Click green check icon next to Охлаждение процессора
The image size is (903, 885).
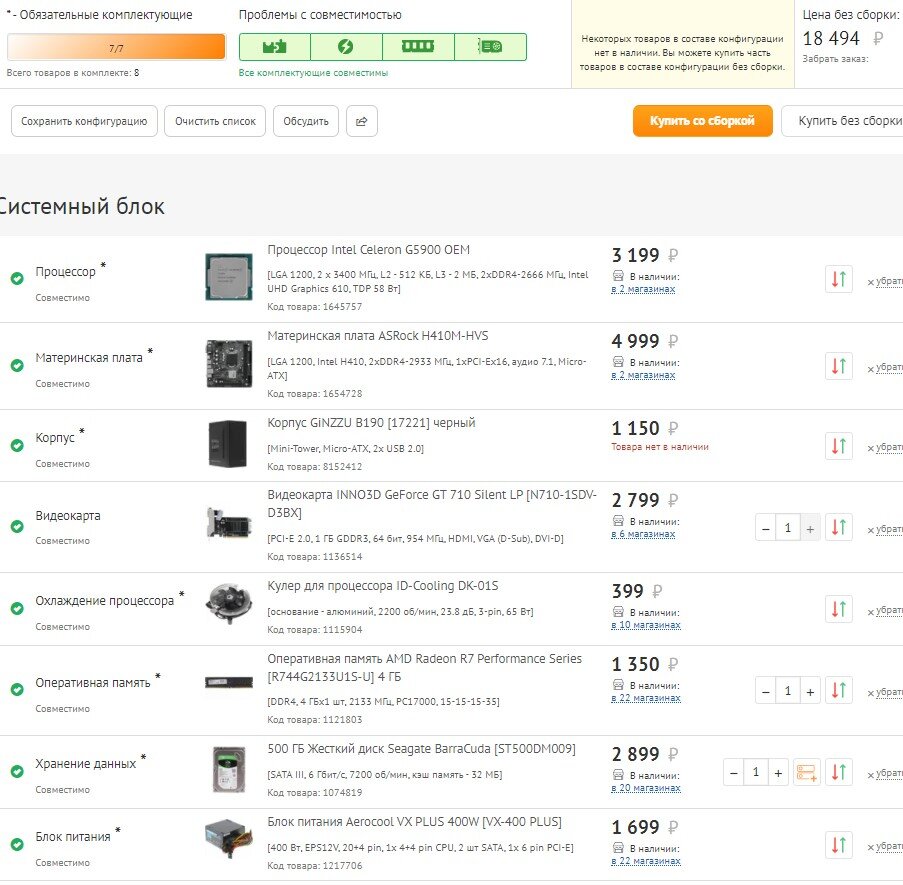17,608
